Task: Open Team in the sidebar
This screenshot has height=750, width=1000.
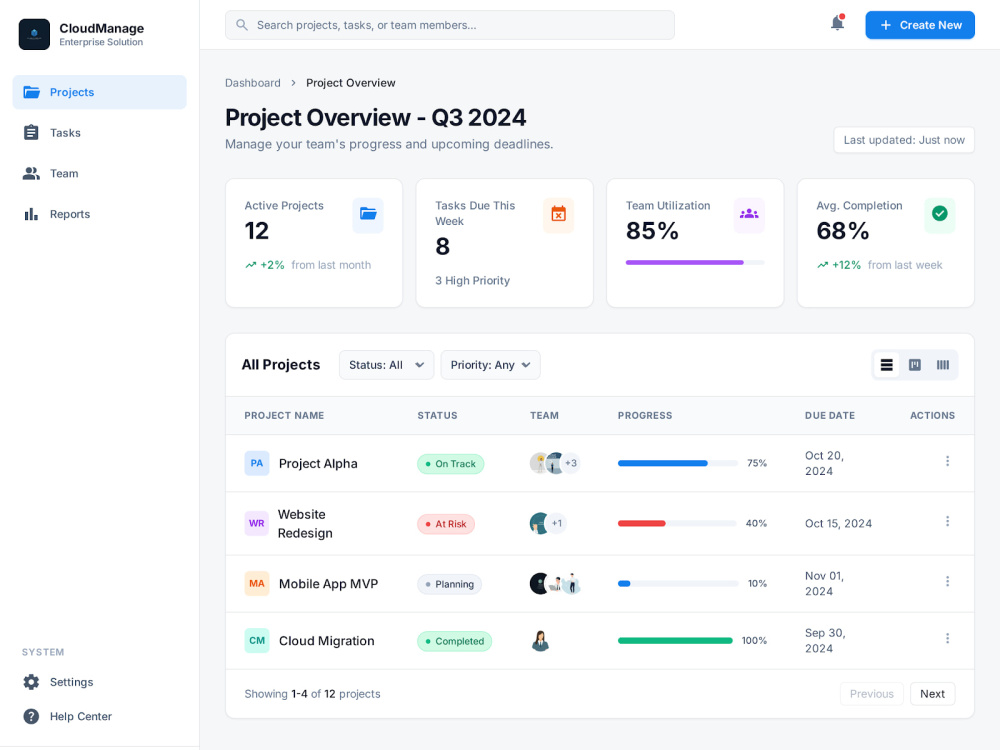Action: [x=99, y=173]
